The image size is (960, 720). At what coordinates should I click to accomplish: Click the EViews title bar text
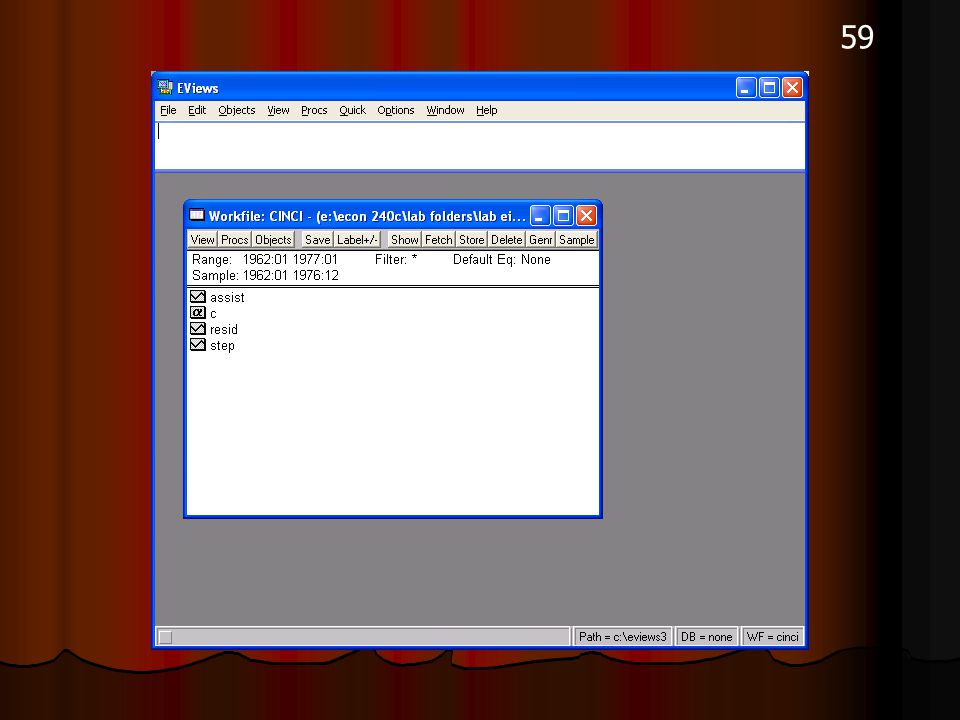pyautogui.click(x=198, y=88)
